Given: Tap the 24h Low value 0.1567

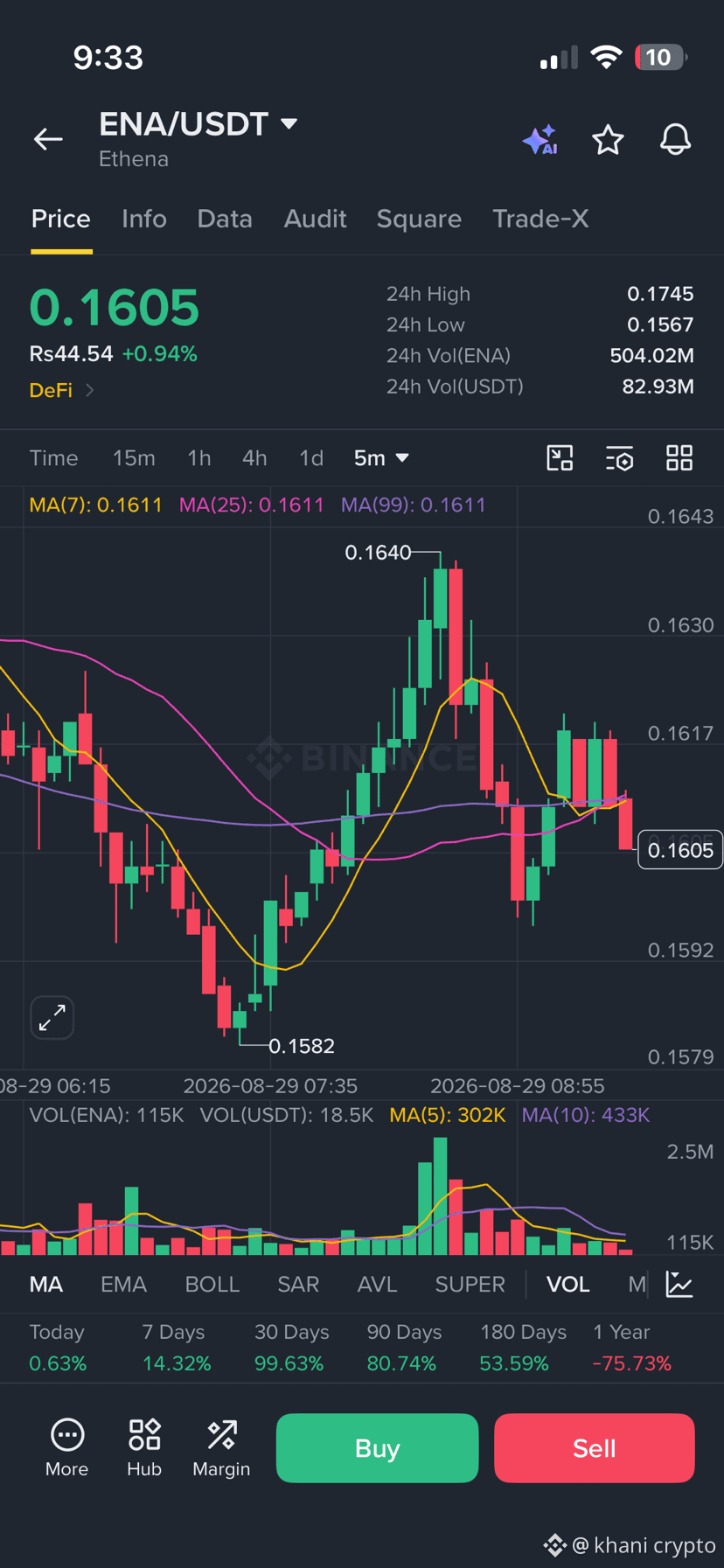Looking at the screenshot, I should click(660, 324).
